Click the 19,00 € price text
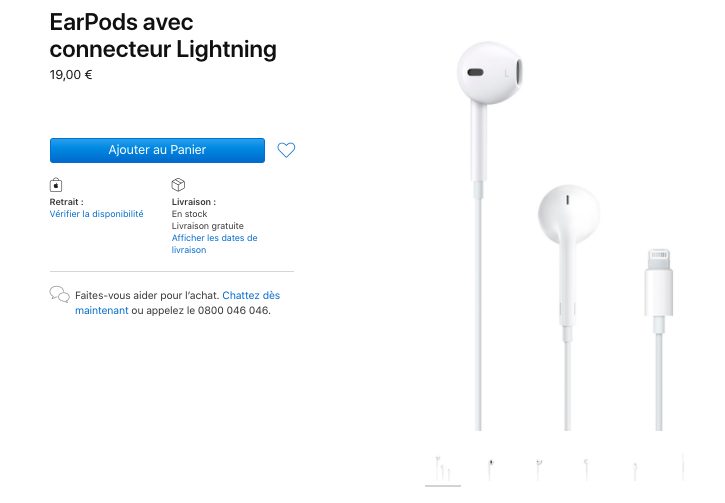Viewport: 725px width, 503px height. (x=71, y=75)
